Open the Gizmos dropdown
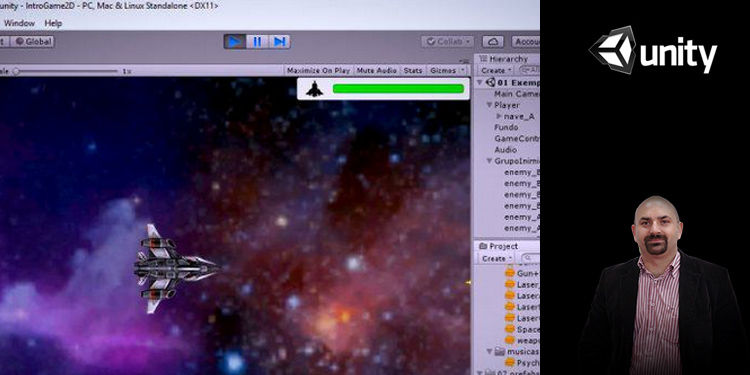Screen dimensions: 750x375 446,70
